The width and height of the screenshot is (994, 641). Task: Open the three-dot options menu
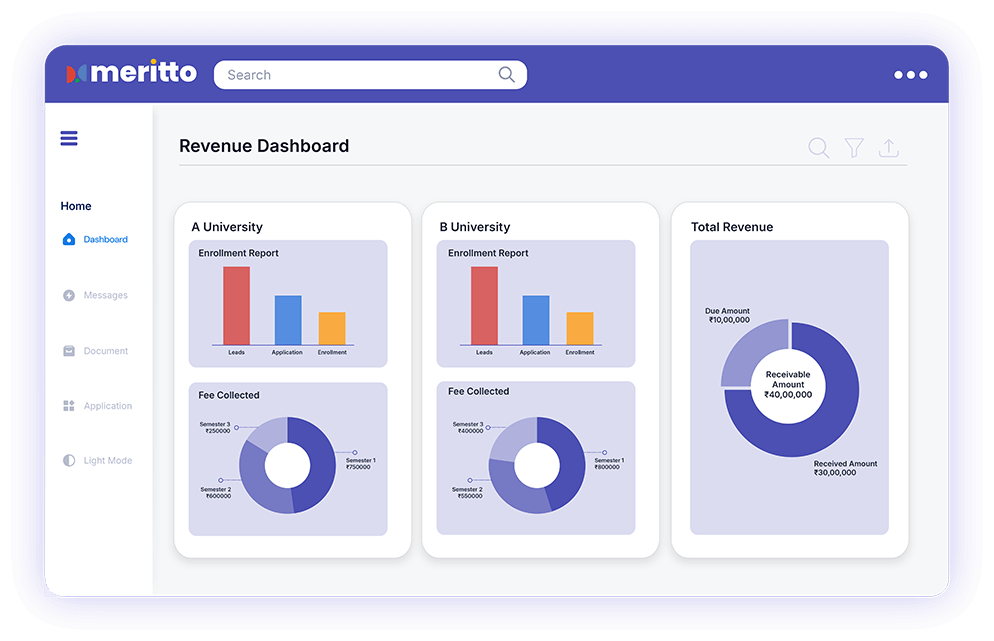click(910, 75)
